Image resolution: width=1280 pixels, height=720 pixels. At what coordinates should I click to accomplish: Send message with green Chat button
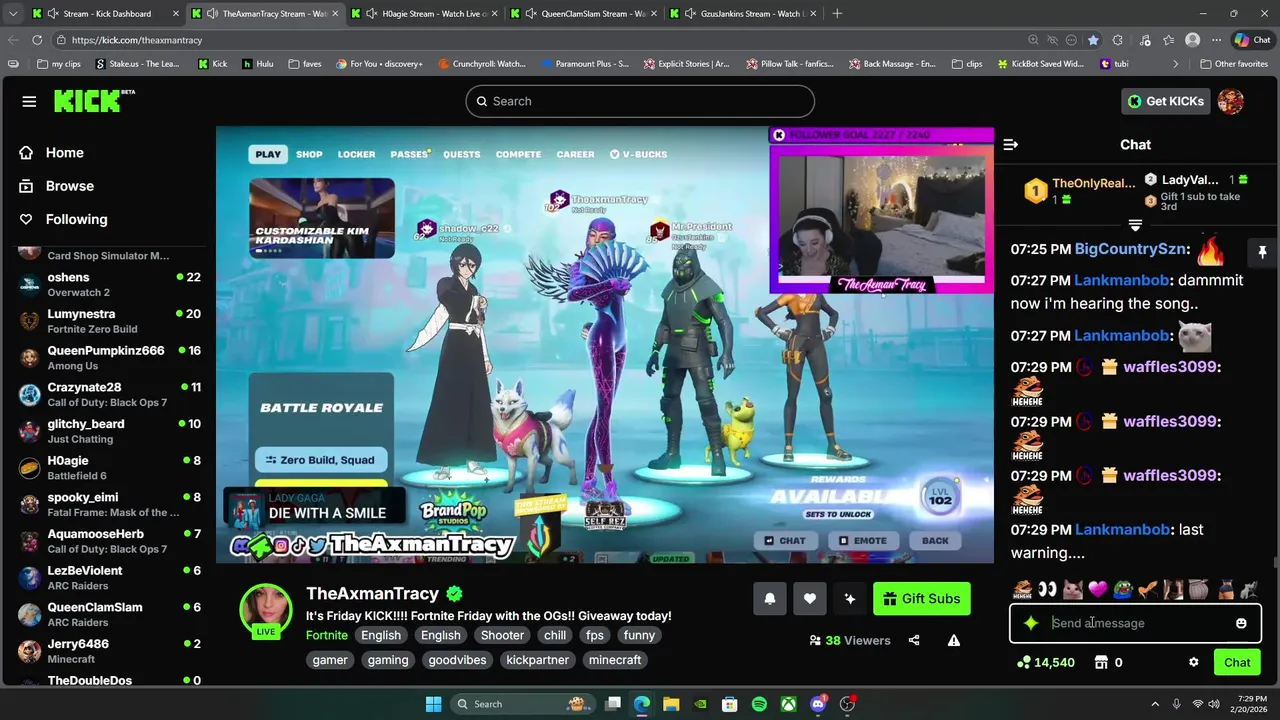1237,662
